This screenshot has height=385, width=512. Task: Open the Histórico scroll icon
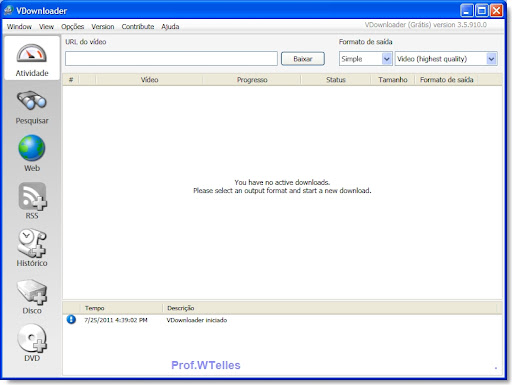(32, 243)
